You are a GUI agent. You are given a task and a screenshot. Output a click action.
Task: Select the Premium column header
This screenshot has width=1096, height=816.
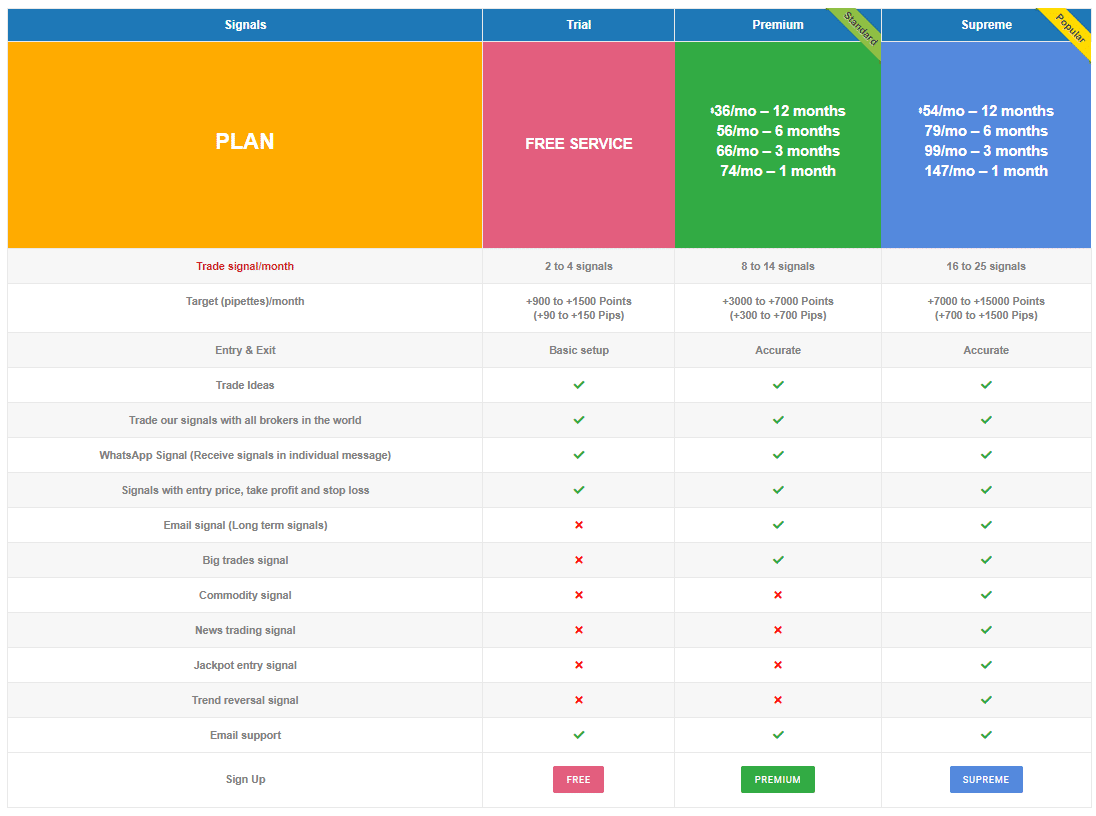pos(777,25)
